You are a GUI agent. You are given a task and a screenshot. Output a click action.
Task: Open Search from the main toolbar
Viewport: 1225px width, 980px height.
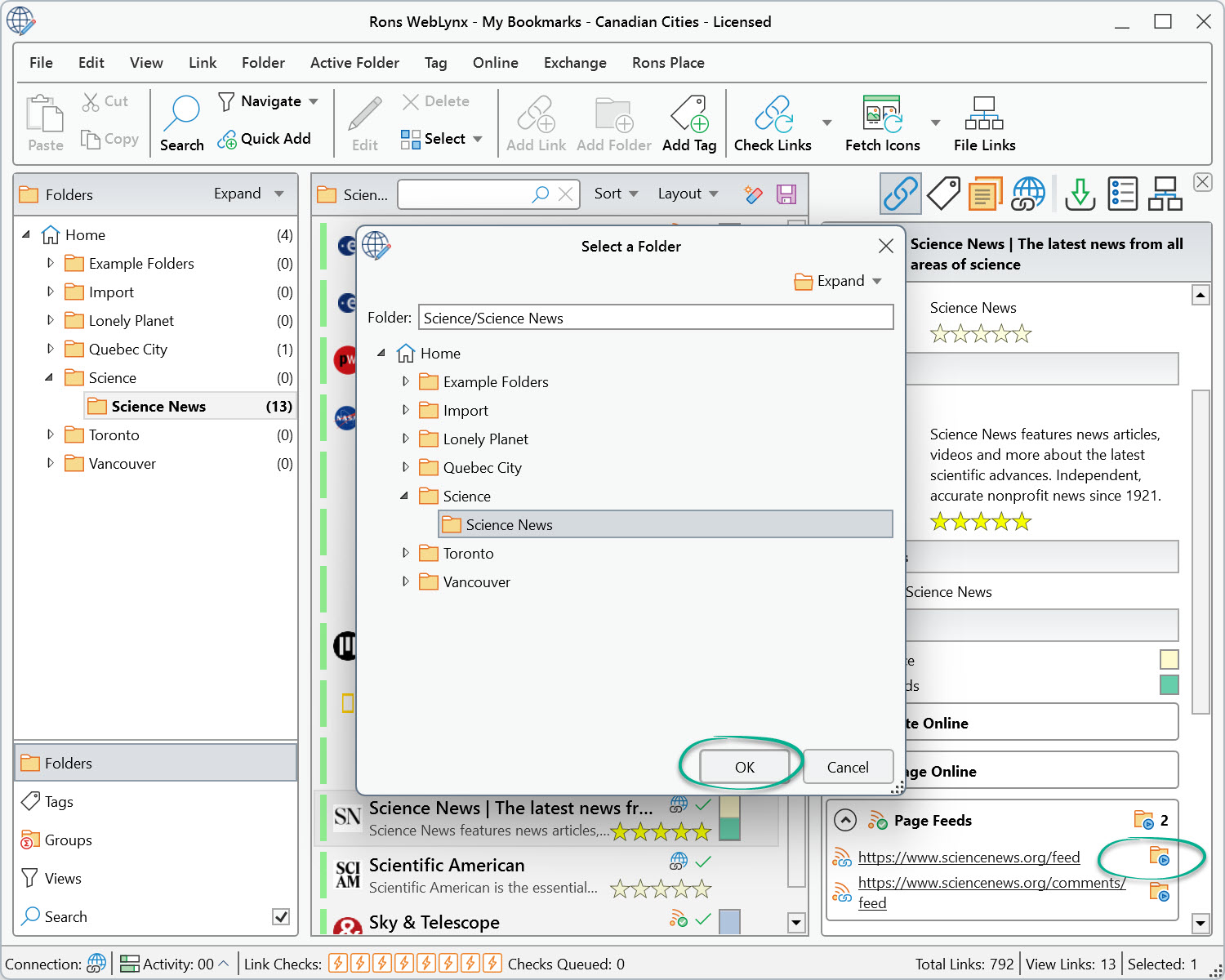[181, 123]
